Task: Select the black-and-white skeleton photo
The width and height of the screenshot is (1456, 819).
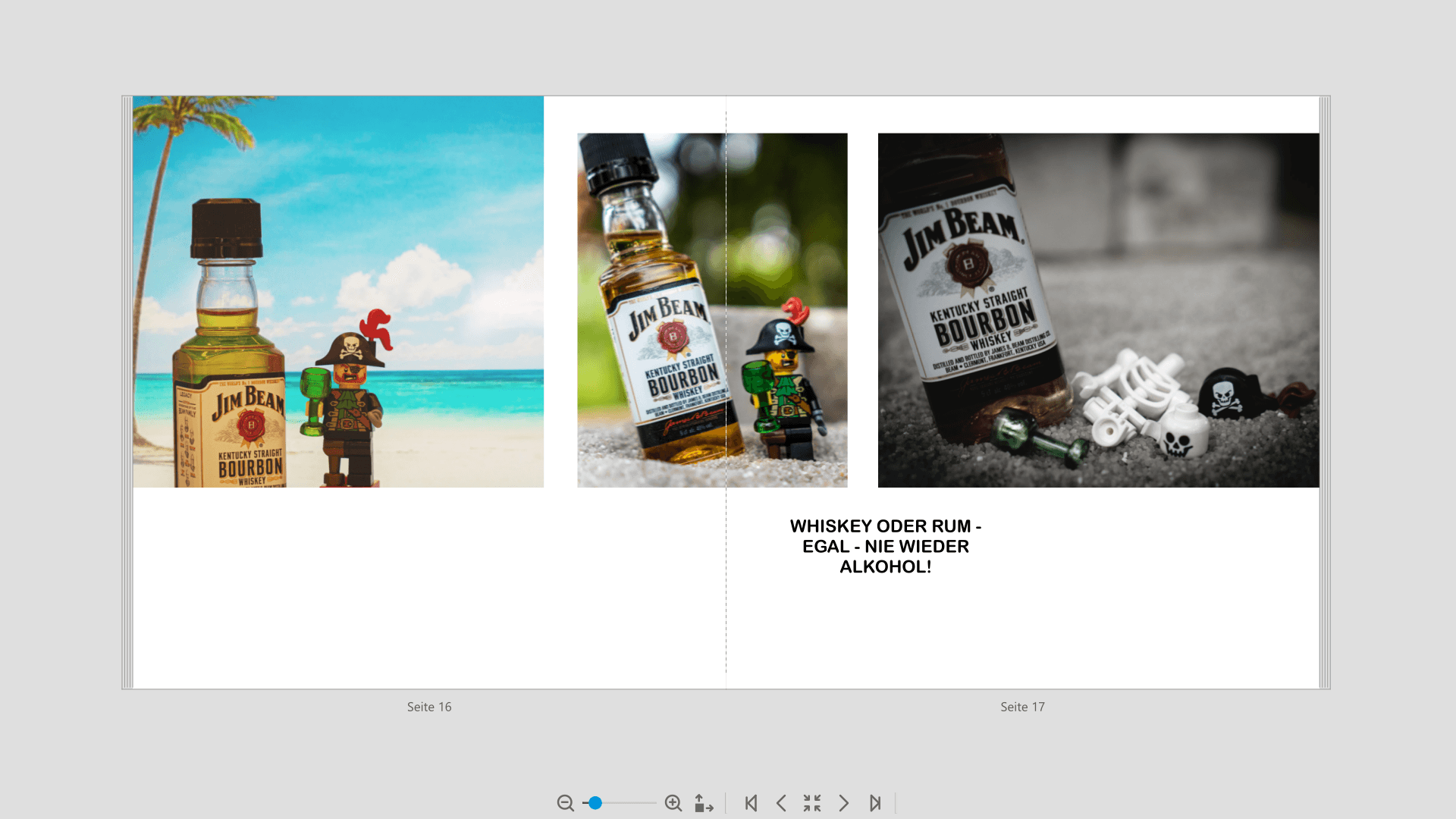Action: pos(1098,310)
